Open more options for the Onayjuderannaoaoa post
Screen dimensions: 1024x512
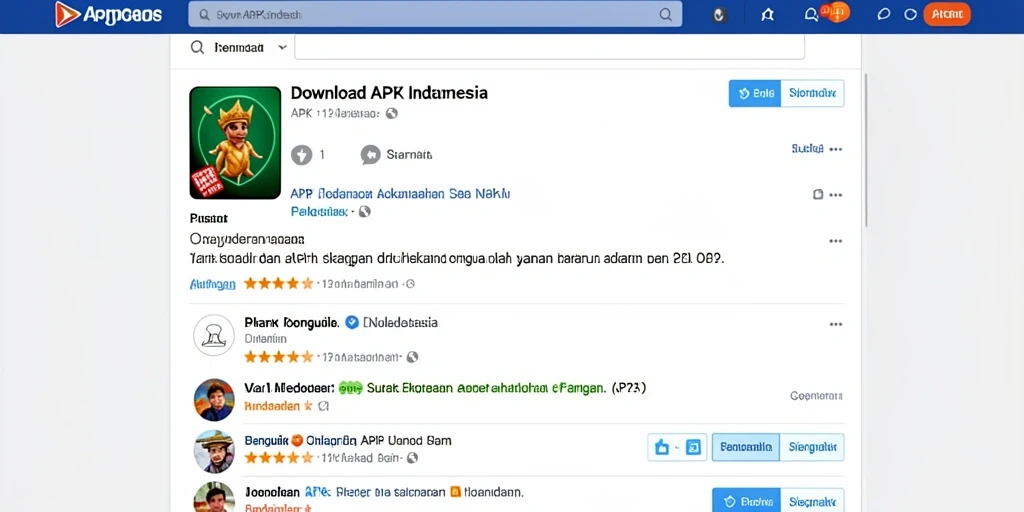coord(835,241)
